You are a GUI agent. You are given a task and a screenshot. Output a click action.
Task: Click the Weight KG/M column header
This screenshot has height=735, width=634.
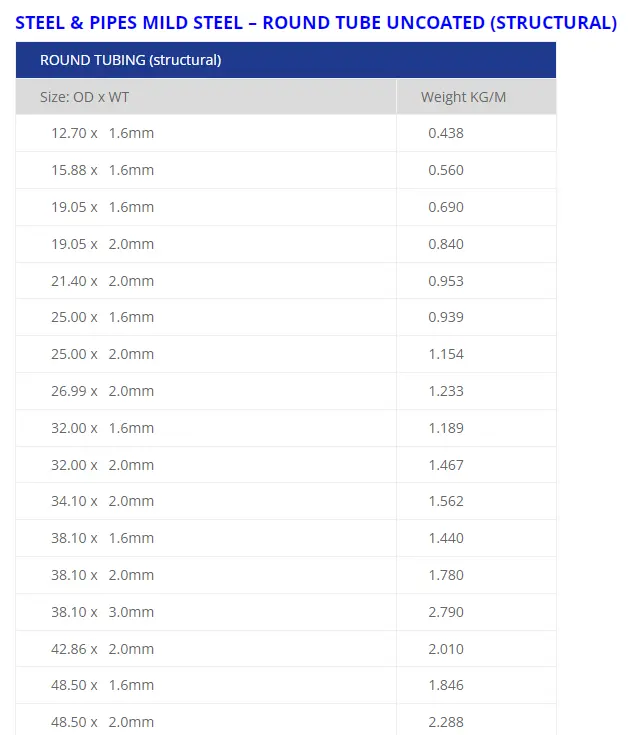click(477, 97)
